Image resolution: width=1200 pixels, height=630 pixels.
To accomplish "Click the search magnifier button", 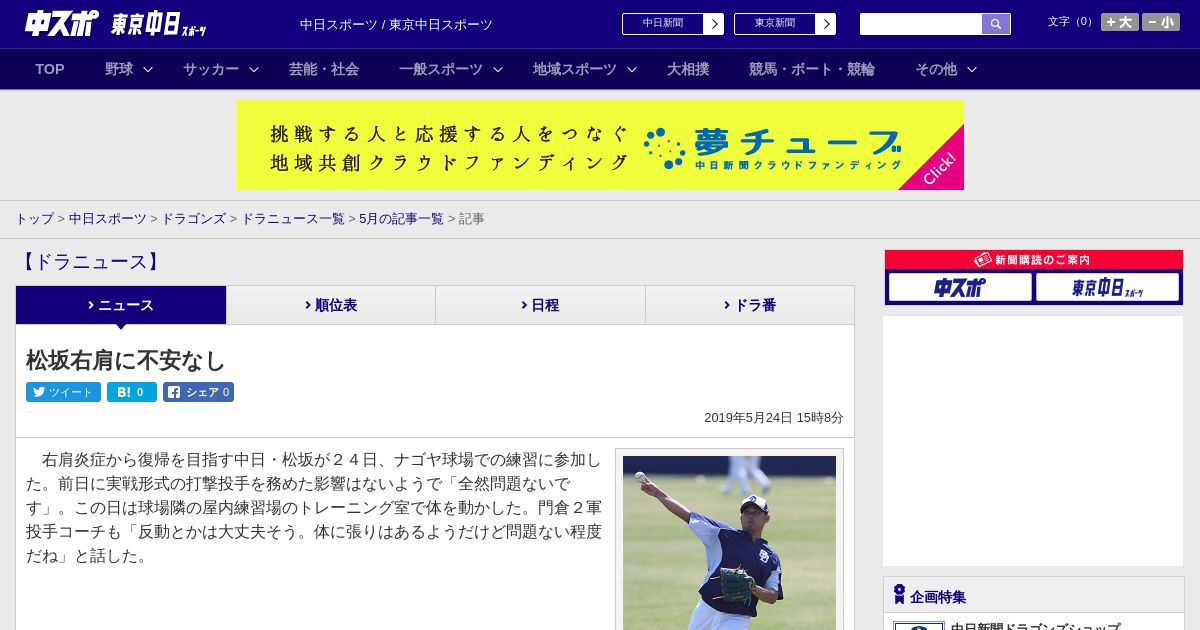I will point(996,24).
